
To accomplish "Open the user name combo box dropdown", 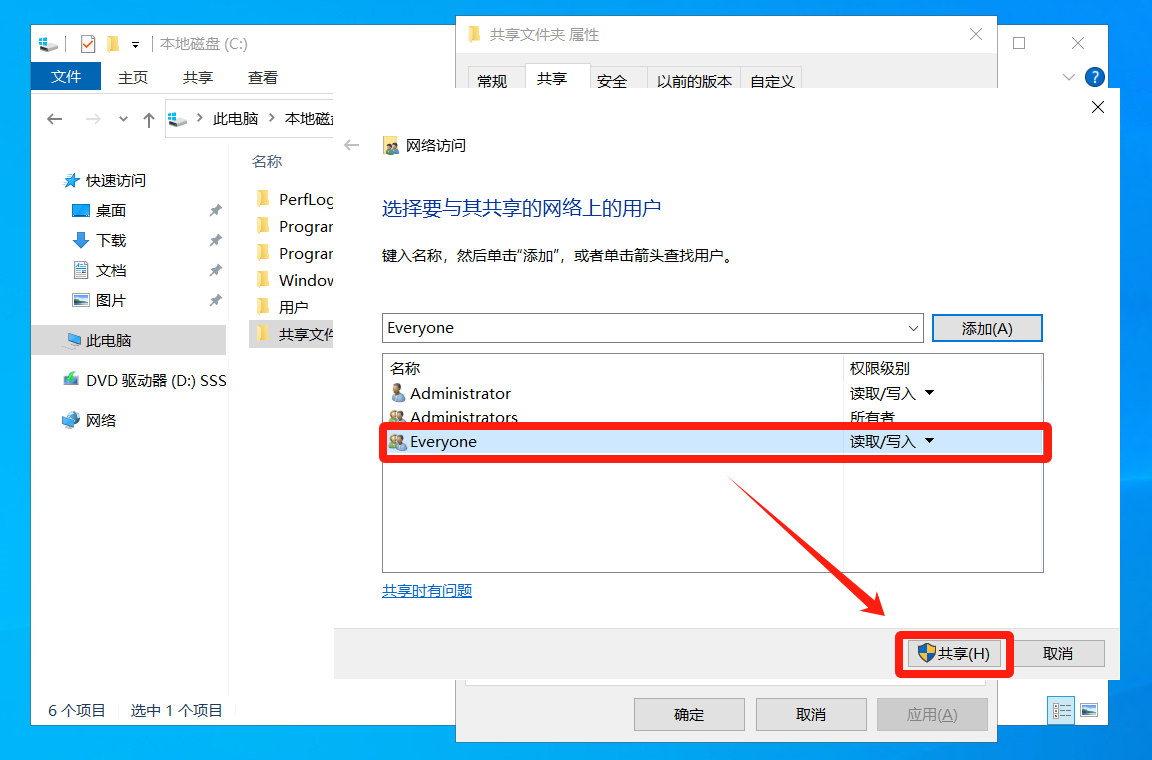I will 913,328.
